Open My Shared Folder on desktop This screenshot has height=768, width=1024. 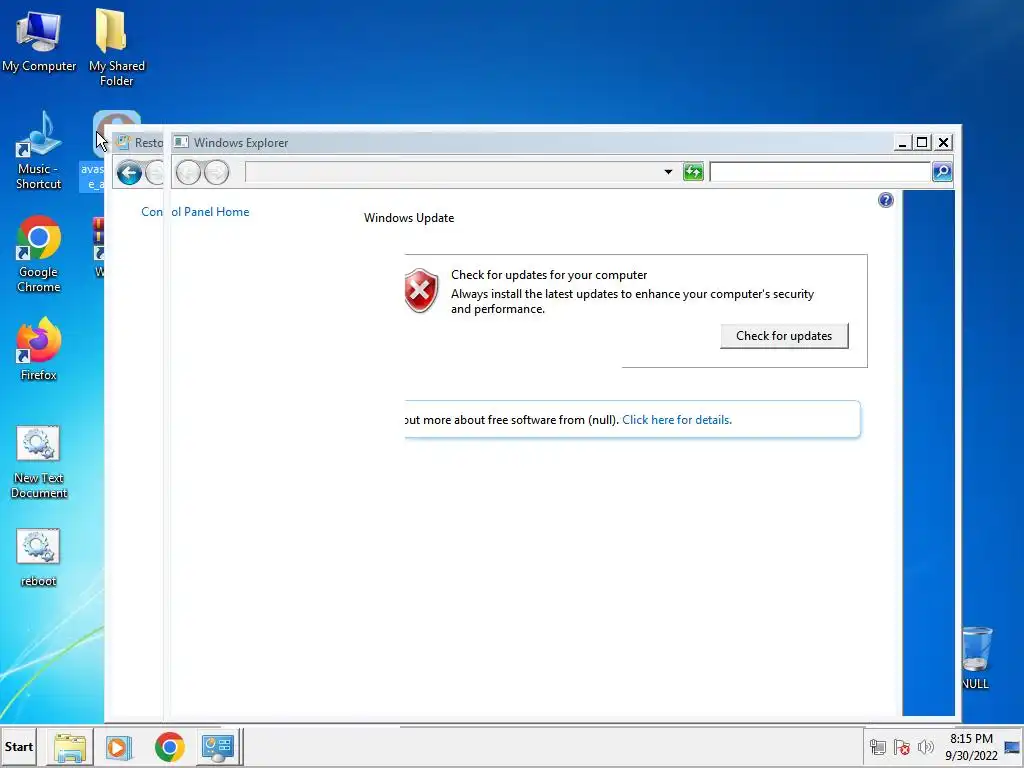point(116,48)
